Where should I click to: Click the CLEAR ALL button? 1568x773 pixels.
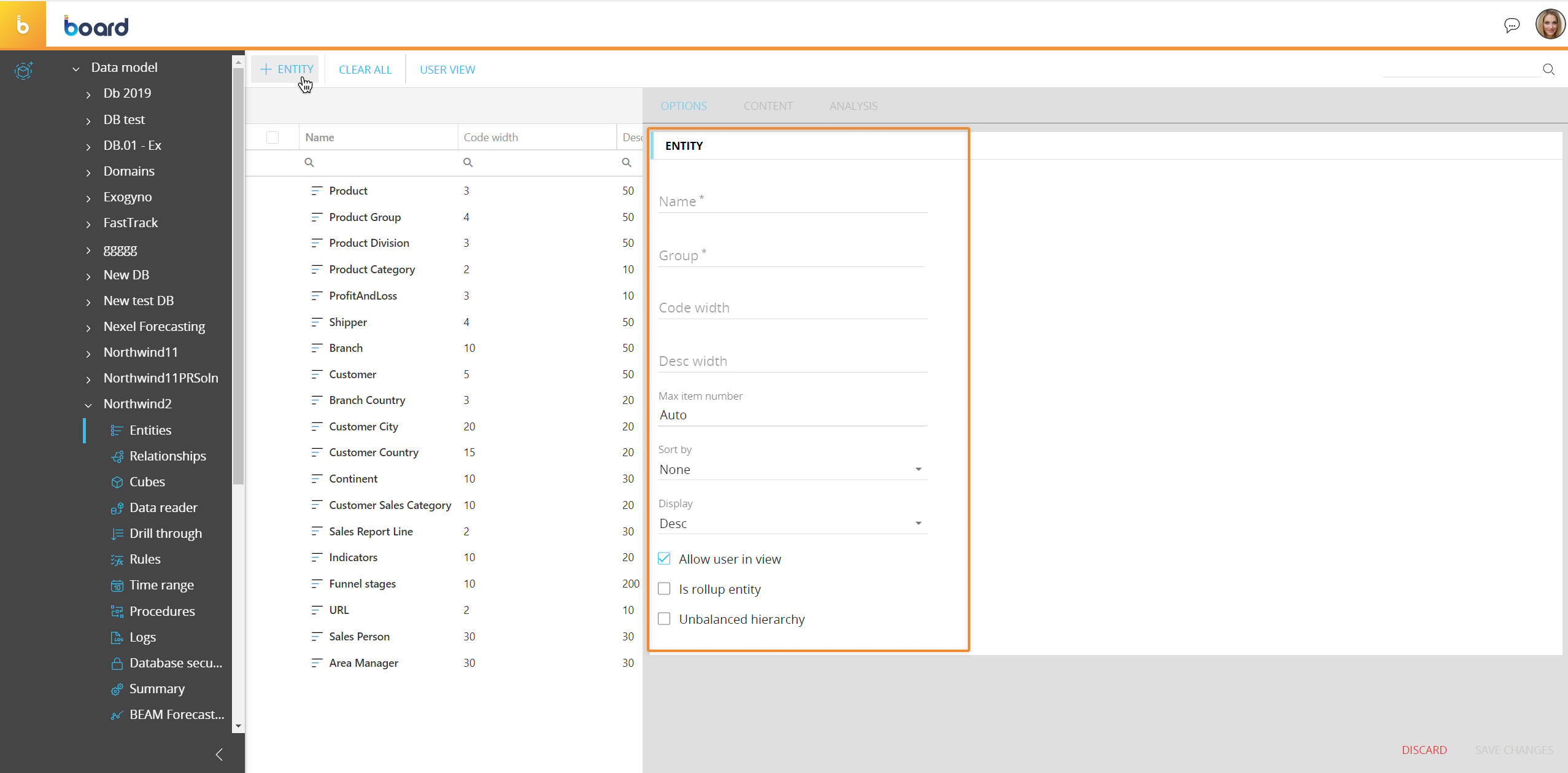365,69
